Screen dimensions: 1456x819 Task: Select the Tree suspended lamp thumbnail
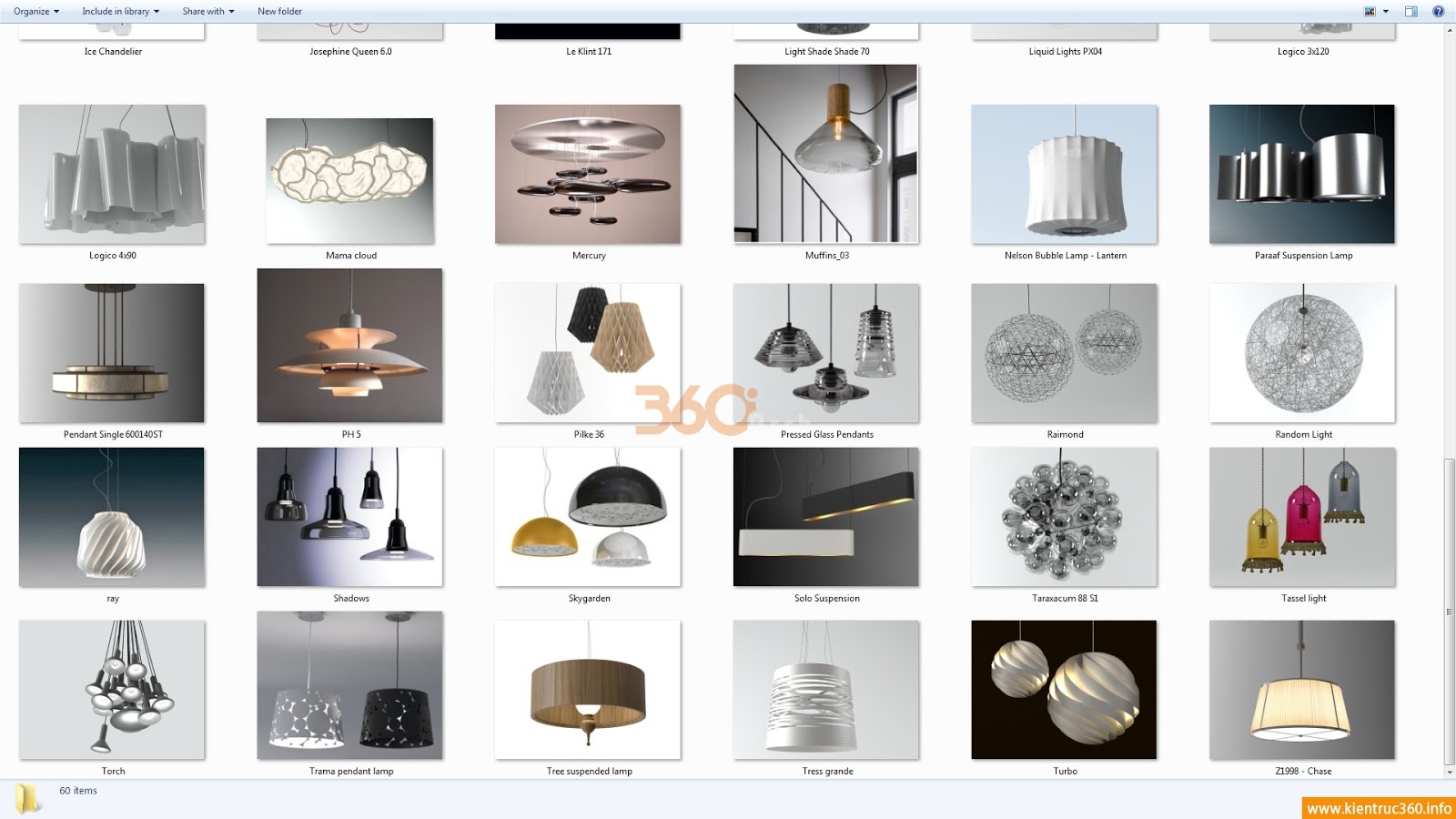pyautogui.click(x=588, y=690)
